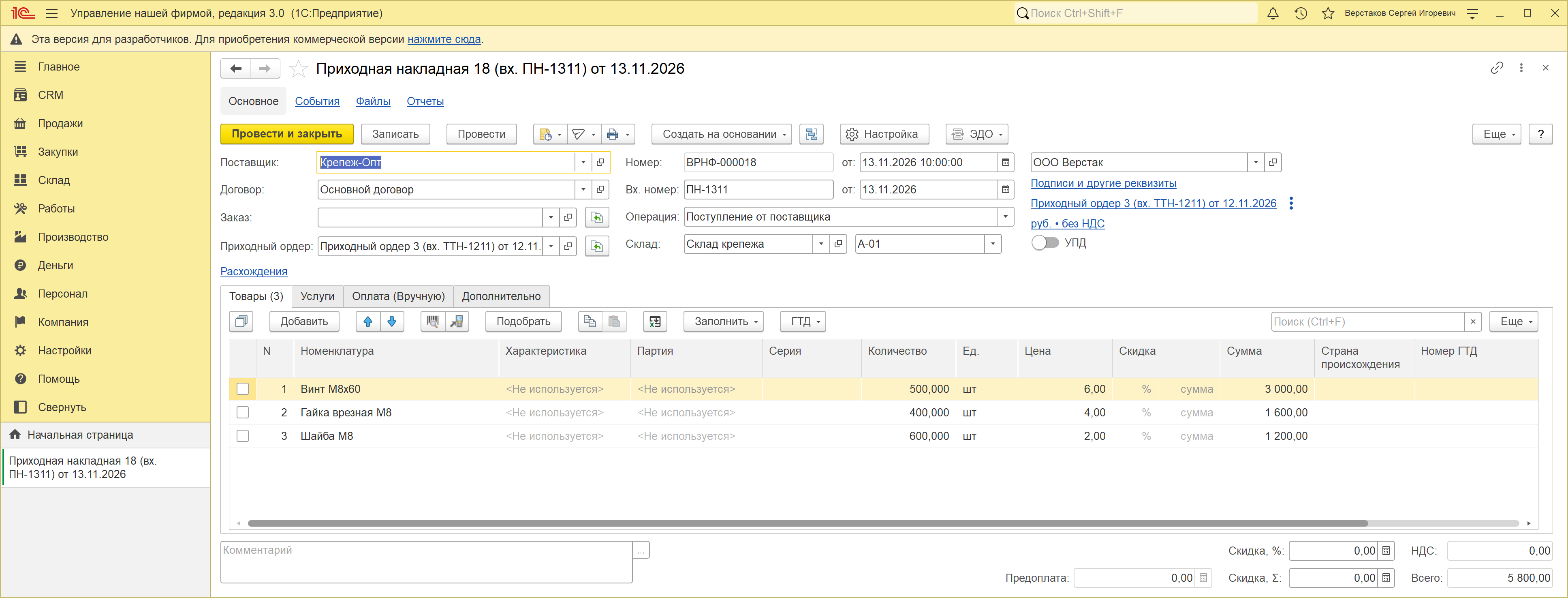The width and height of the screenshot is (1568, 598).
Task: Click Провести и закрыть button
Action: pyautogui.click(x=287, y=134)
